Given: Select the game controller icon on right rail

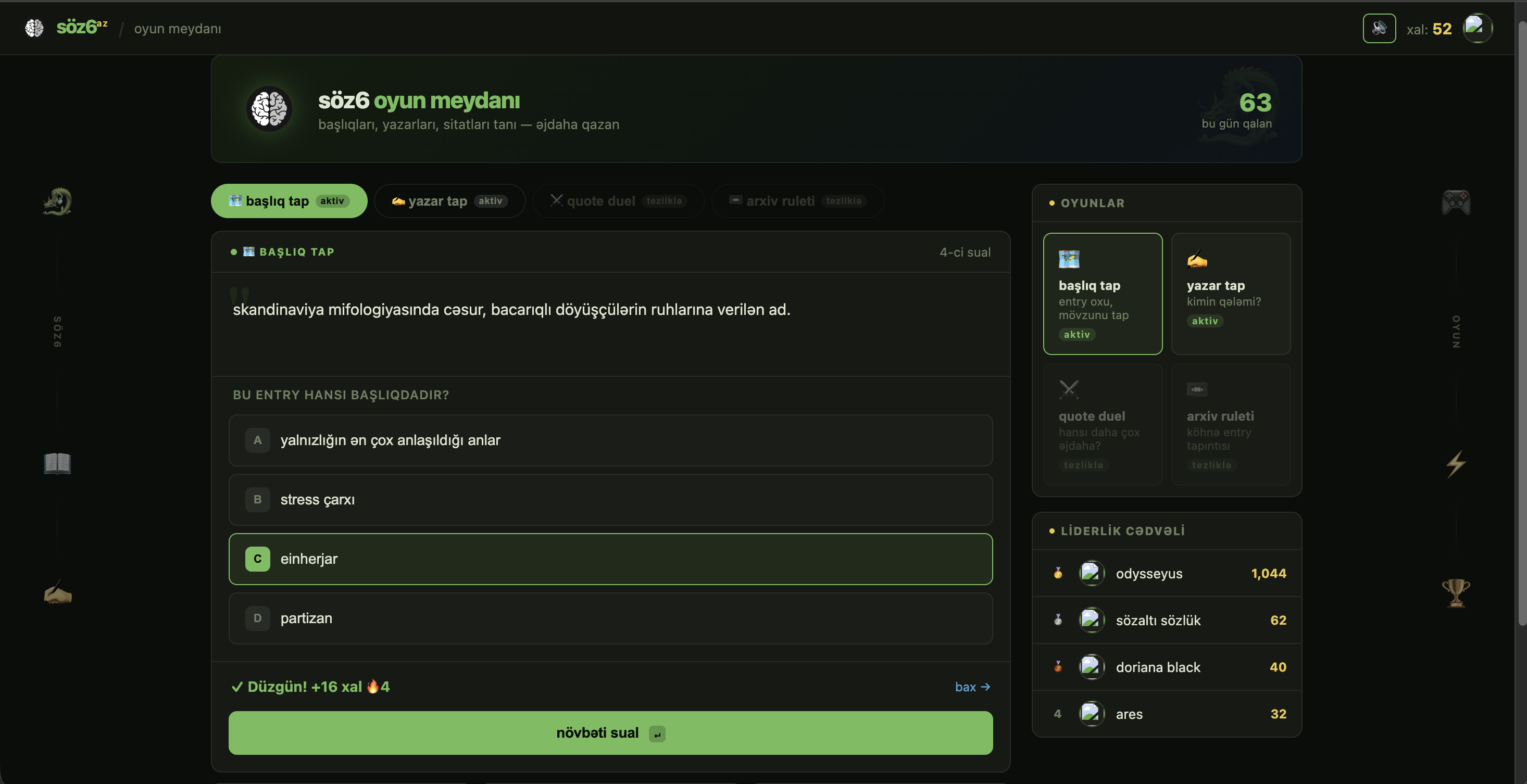Looking at the screenshot, I should tap(1456, 202).
